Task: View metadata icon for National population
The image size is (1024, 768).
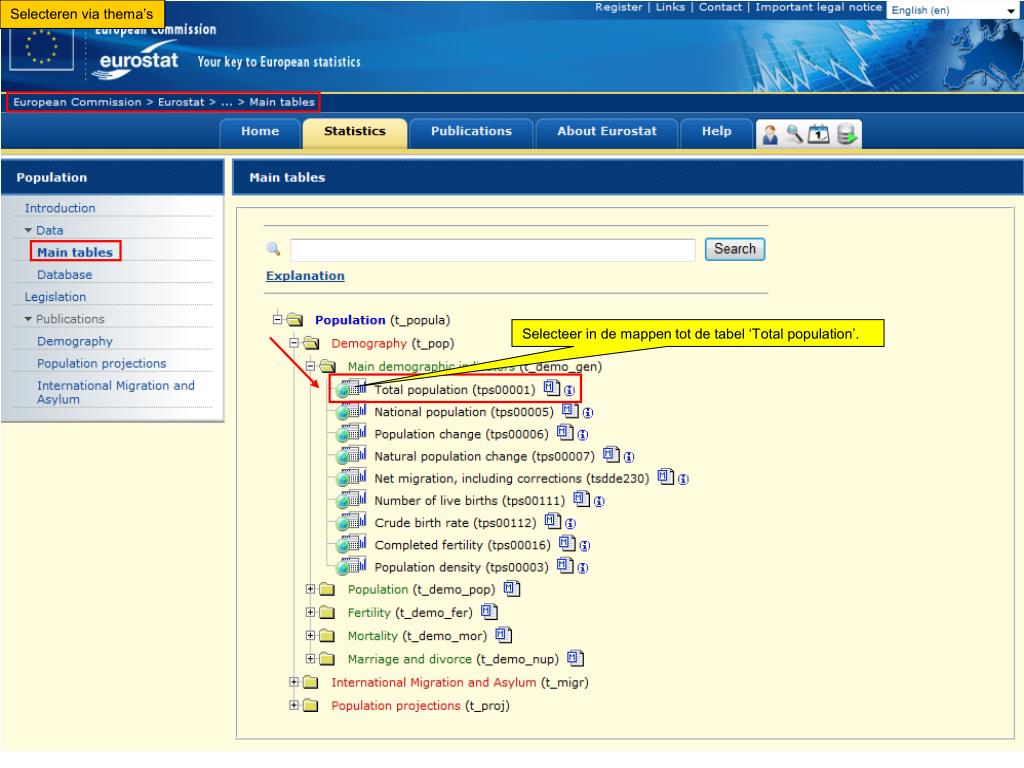Action: [x=570, y=410]
